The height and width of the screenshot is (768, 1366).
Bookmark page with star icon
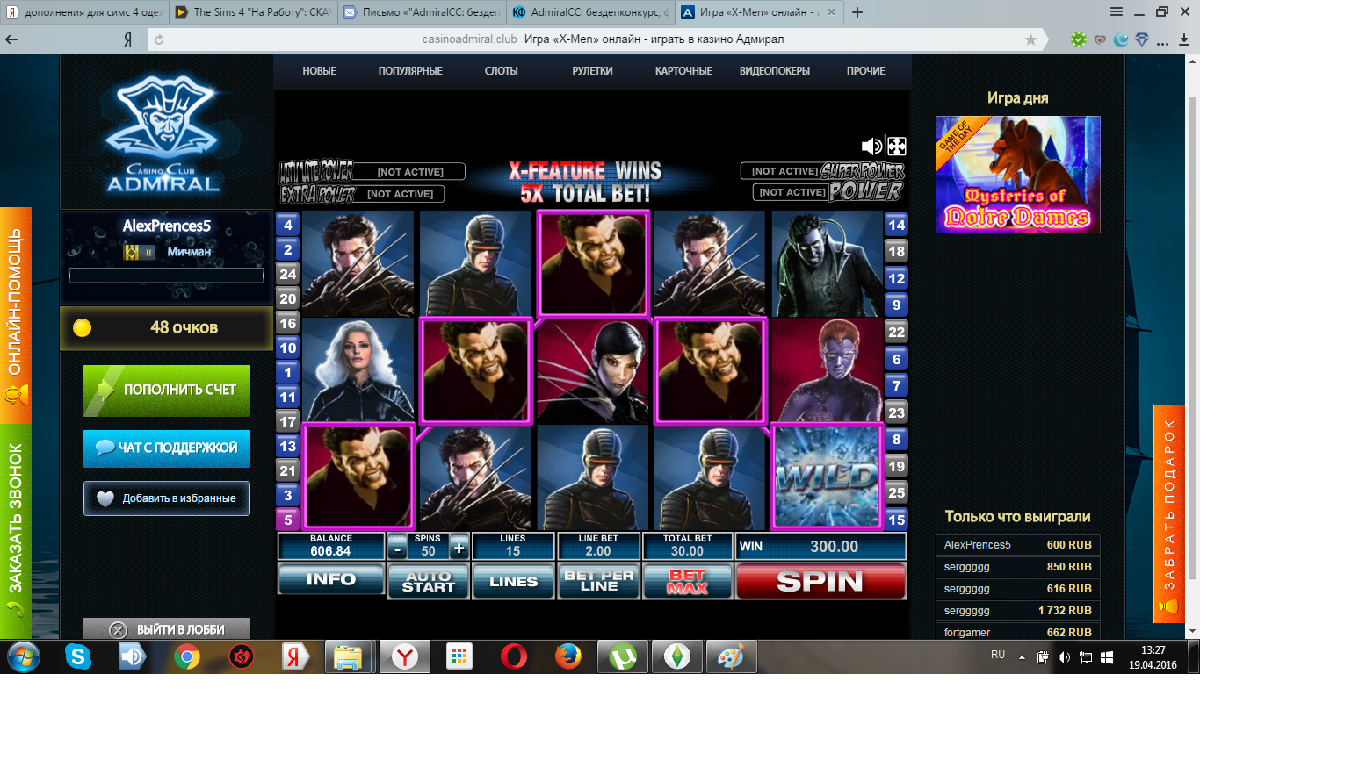(x=1031, y=40)
